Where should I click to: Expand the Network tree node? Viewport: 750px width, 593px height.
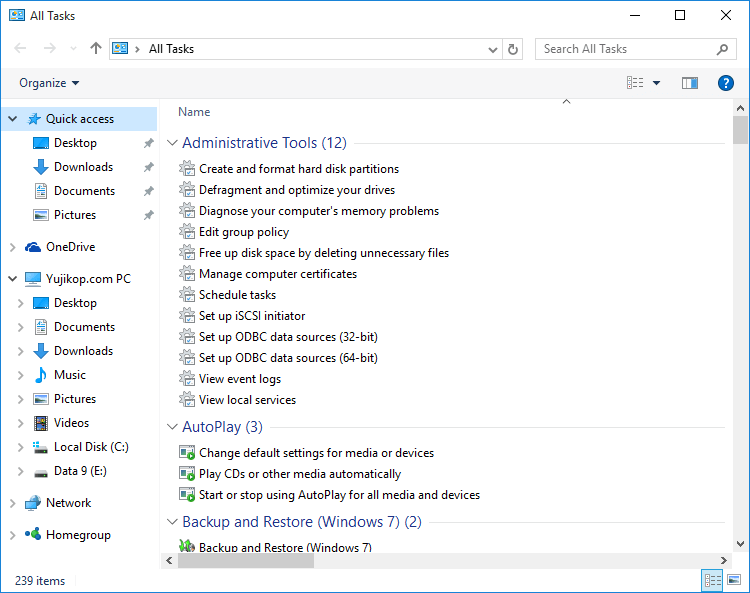tap(13, 503)
